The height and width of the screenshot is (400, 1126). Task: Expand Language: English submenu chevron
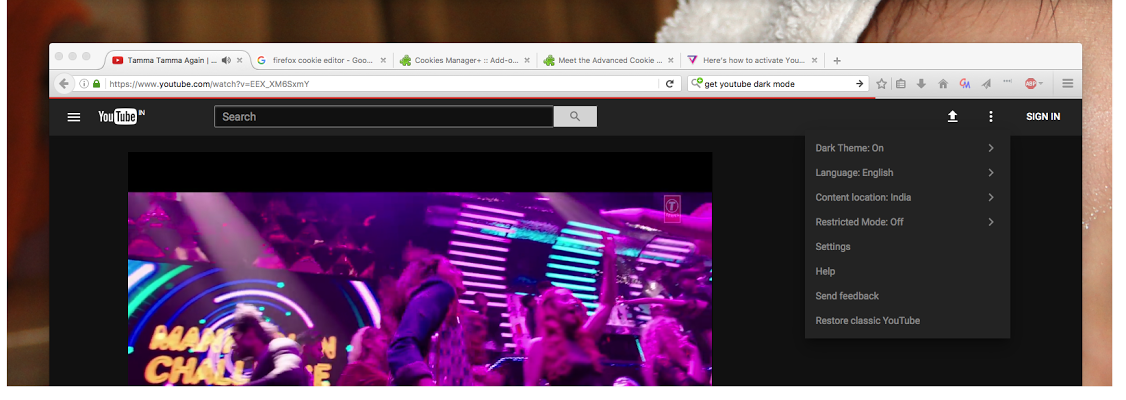[x=991, y=172]
